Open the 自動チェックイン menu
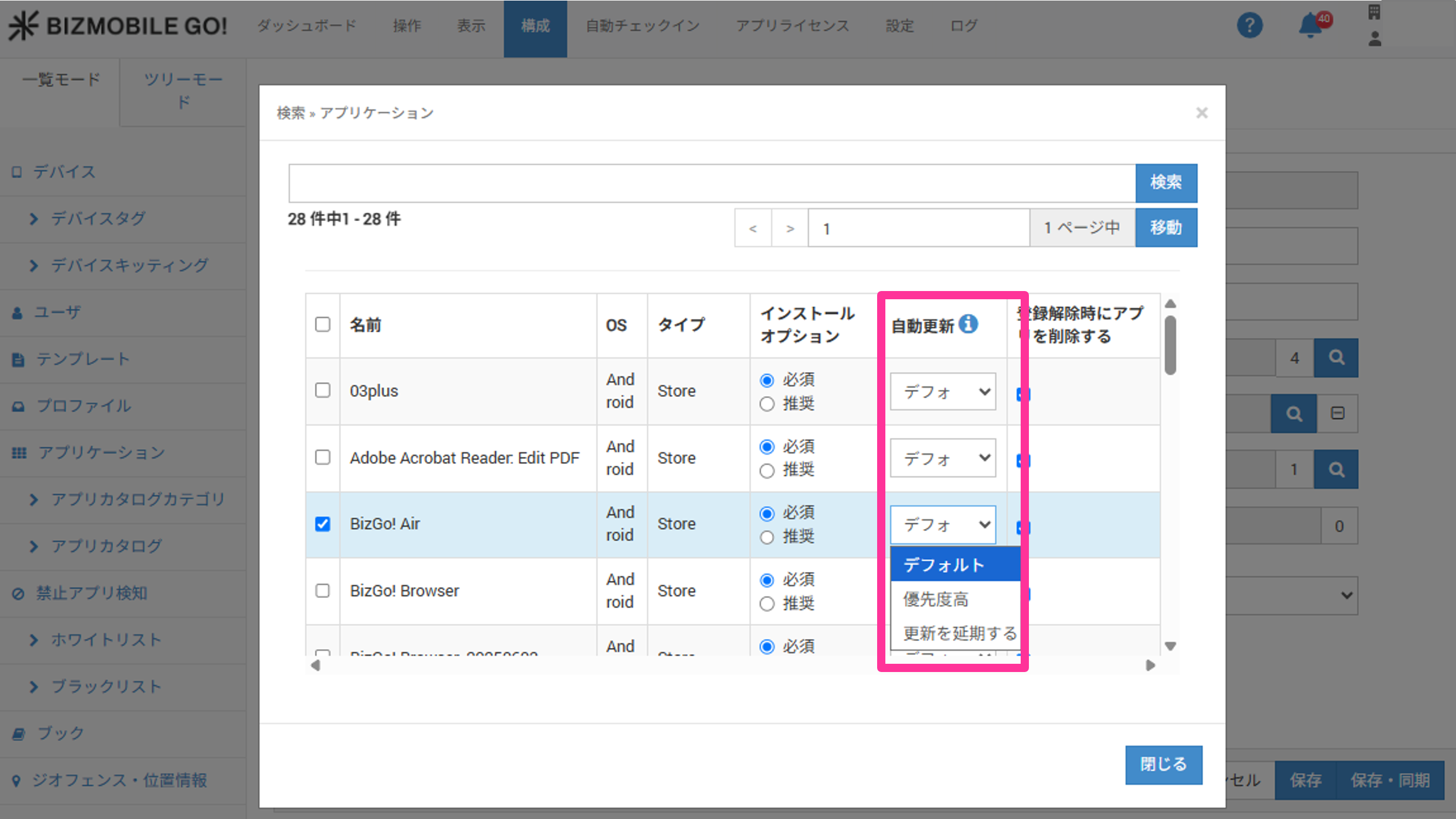1456x819 pixels. pyautogui.click(x=642, y=26)
